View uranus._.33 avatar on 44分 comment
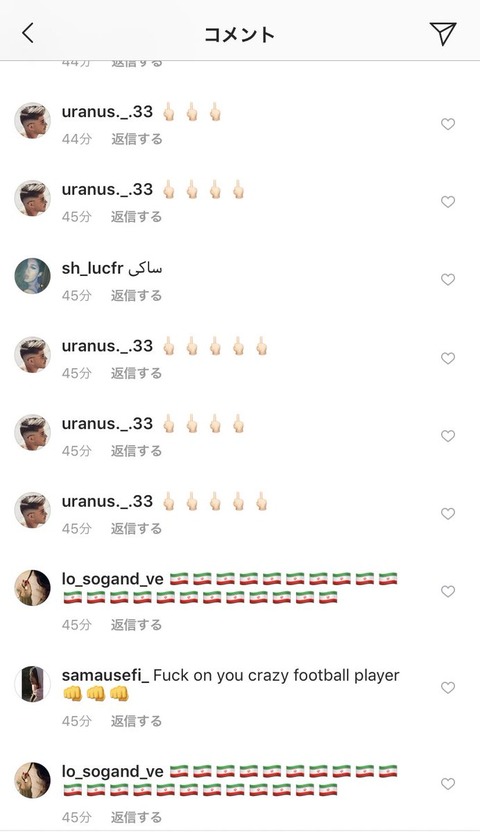 (x=32, y=120)
